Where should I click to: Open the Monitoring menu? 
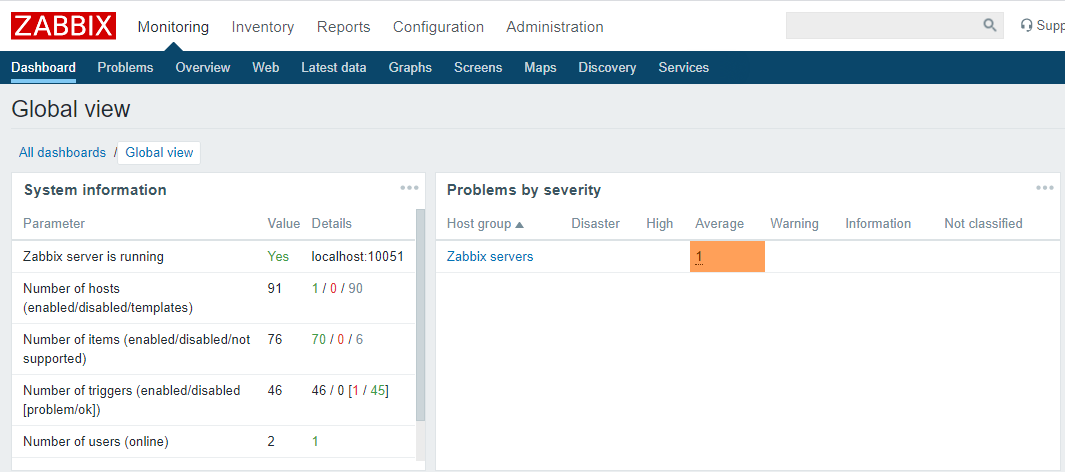pos(173,27)
